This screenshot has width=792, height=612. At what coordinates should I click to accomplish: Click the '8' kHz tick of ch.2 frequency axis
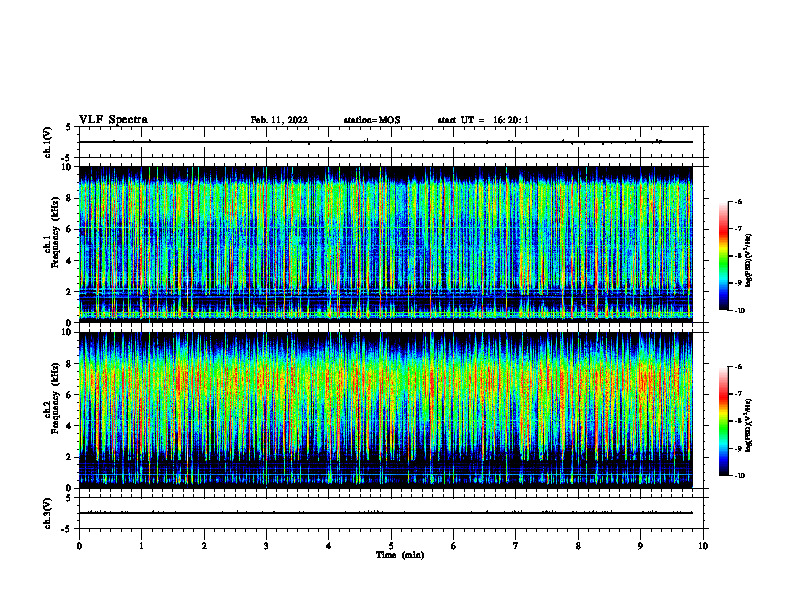(69, 364)
